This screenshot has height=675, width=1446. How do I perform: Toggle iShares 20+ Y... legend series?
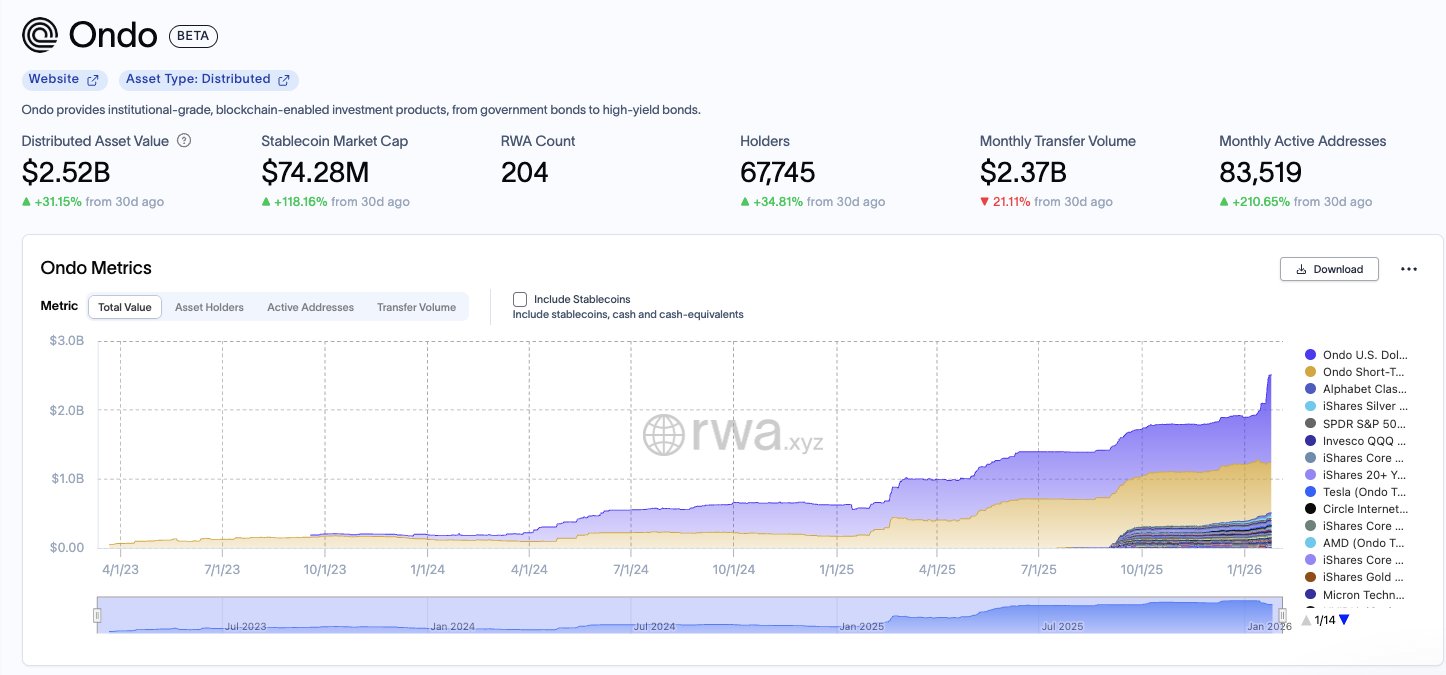pyautogui.click(x=1356, y=475)
